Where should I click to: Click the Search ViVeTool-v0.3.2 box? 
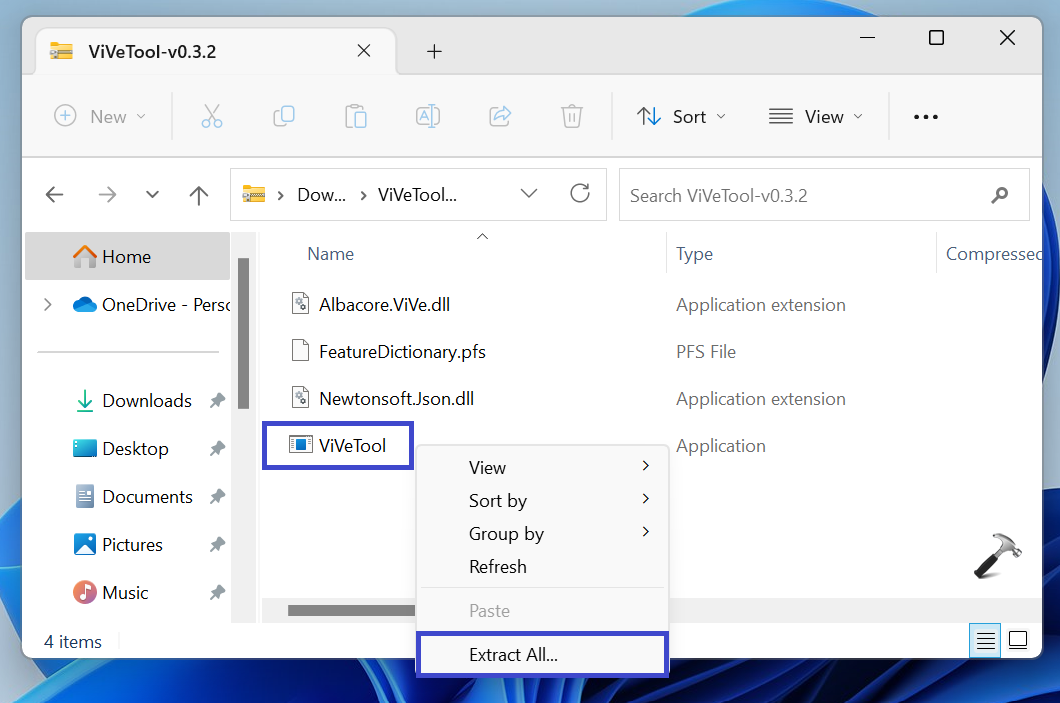coord(805,196)
